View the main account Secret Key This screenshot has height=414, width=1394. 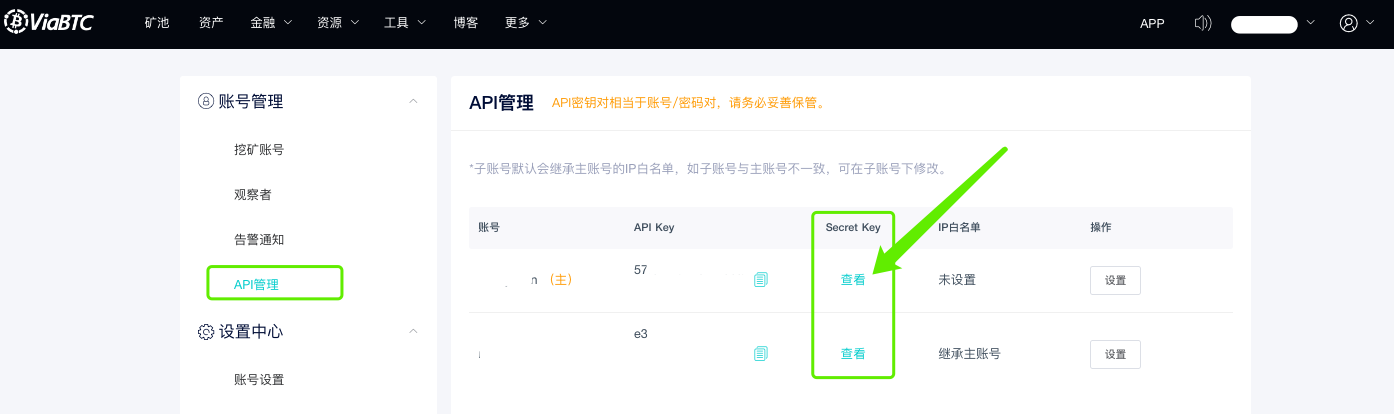pyautogui.click(x=853, y=280)
